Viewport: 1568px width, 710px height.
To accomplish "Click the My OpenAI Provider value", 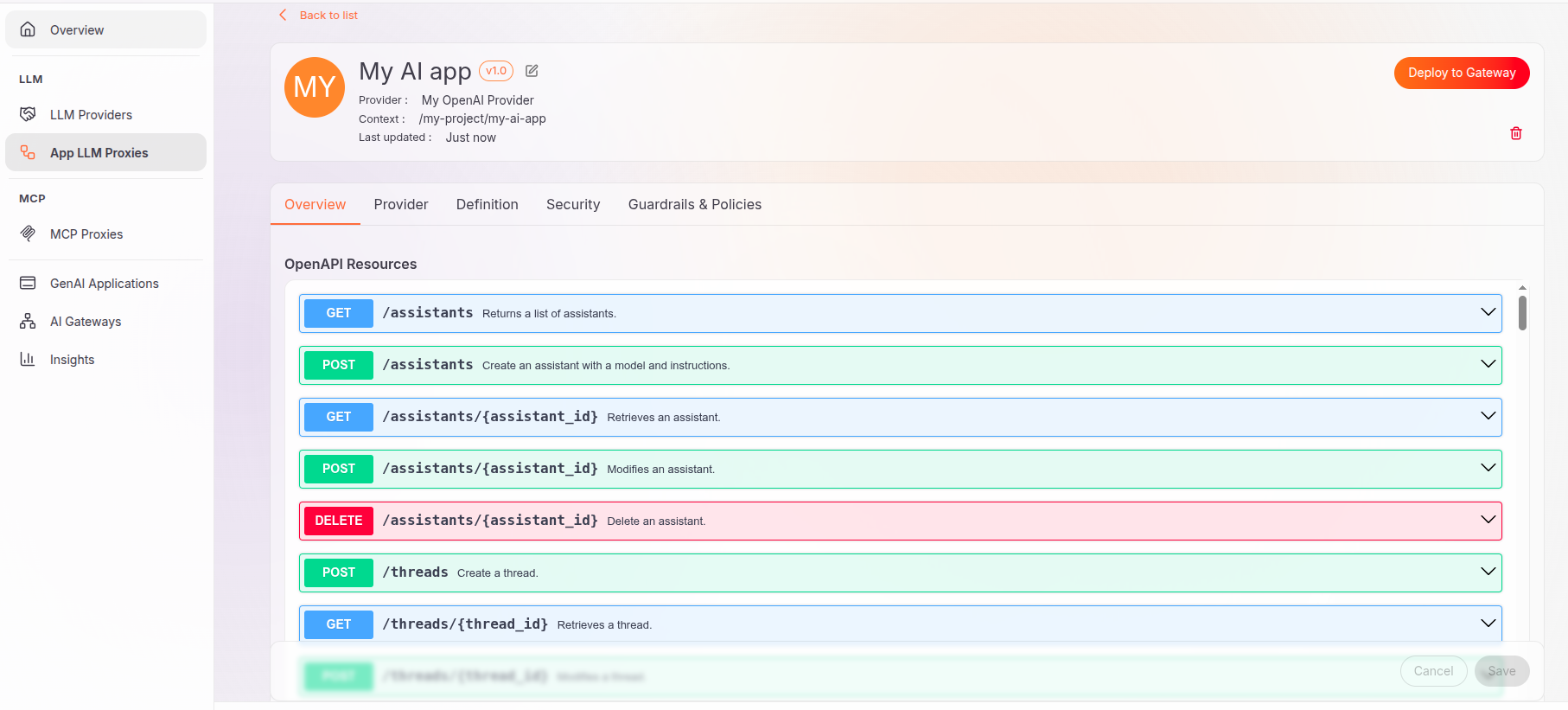I will click(478, 100).
